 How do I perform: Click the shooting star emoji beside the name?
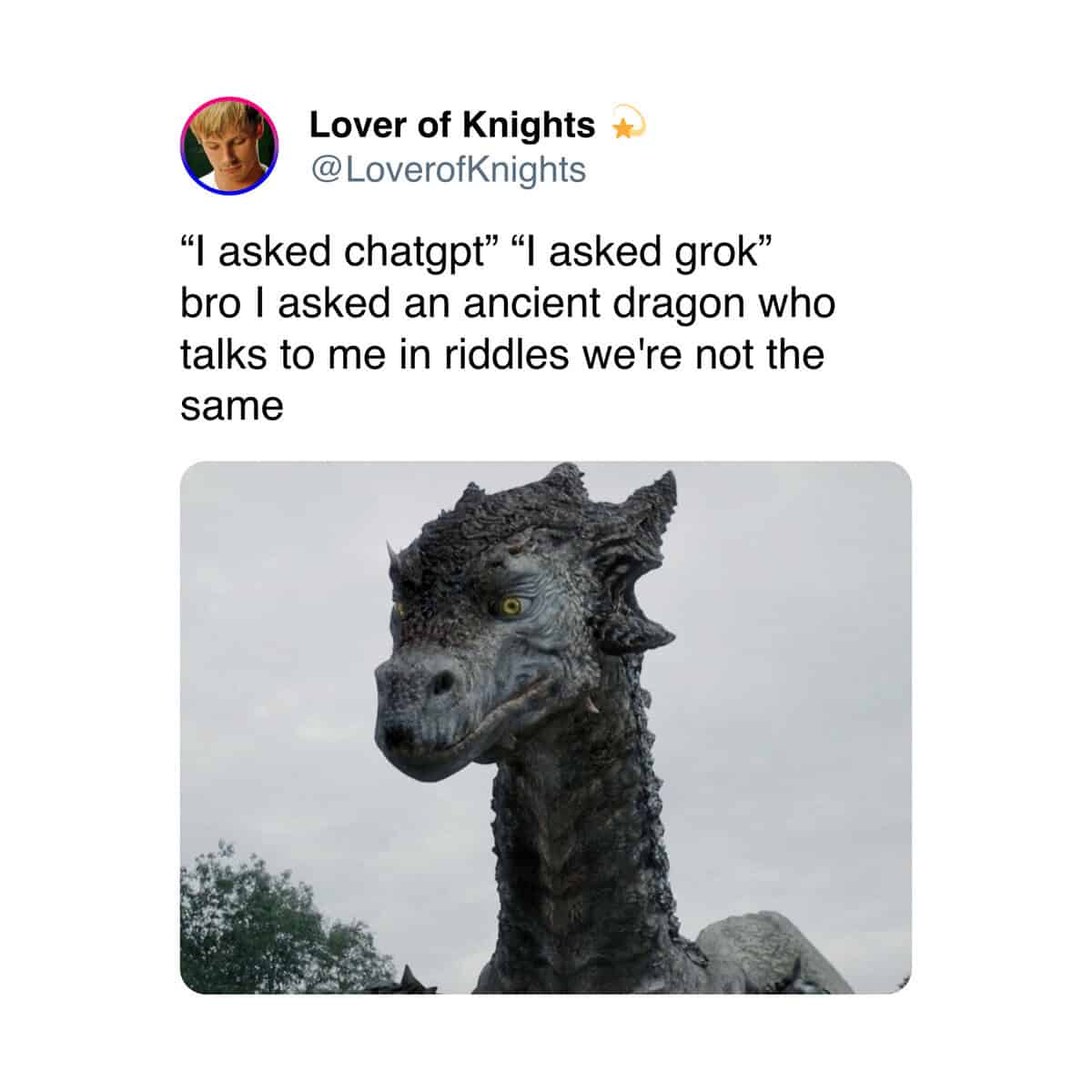626,126
